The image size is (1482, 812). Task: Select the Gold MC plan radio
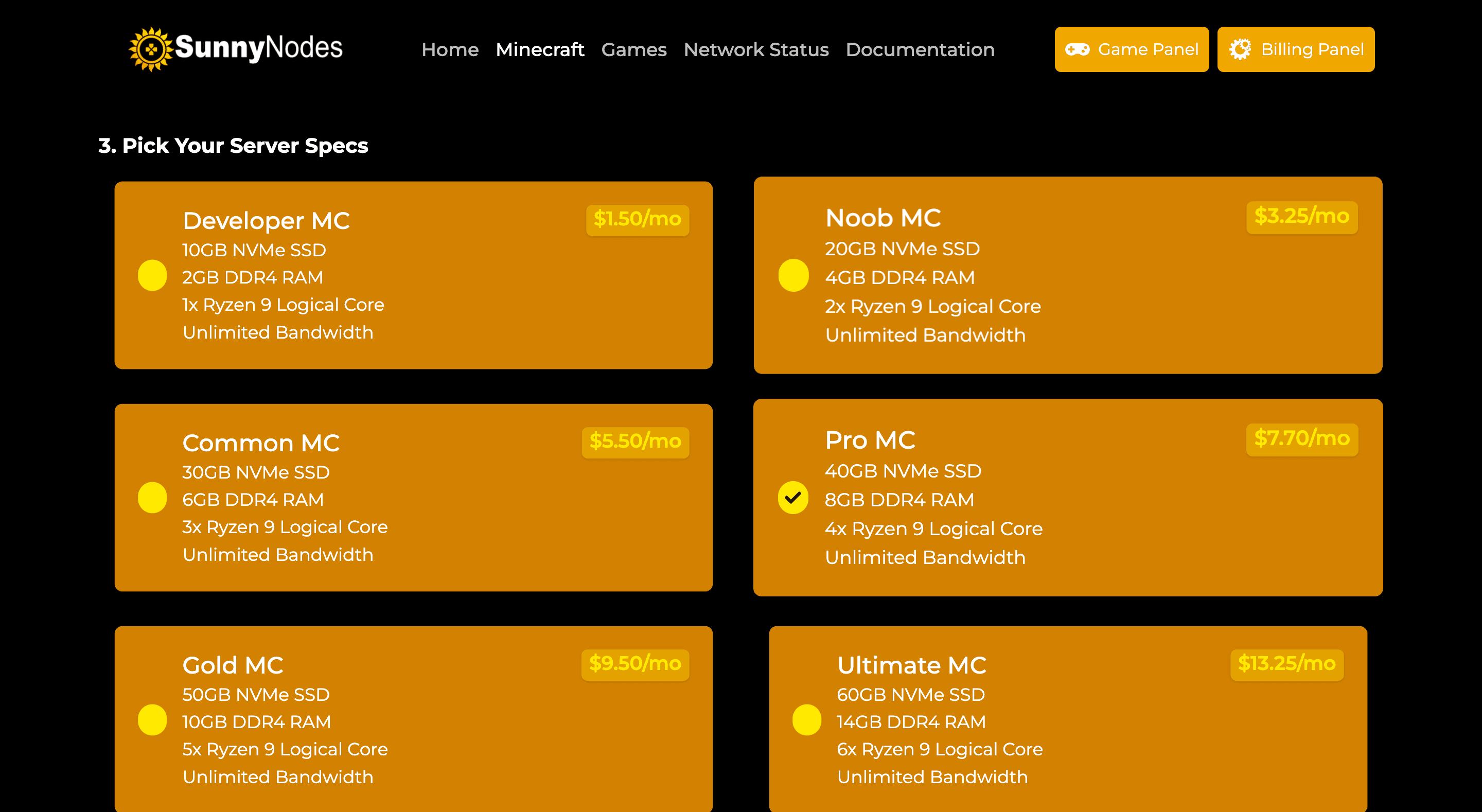pos(152,720)
